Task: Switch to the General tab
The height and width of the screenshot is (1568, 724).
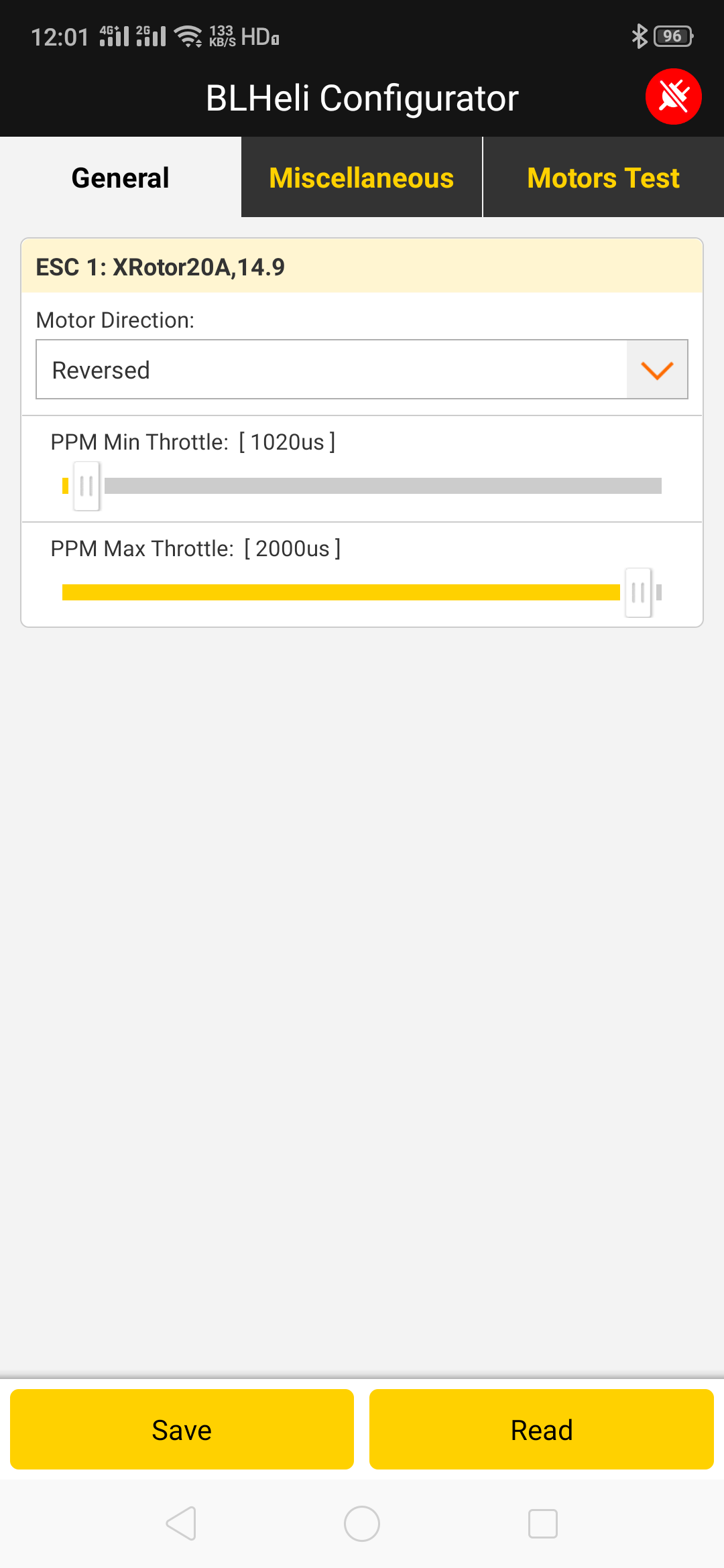Action: (121, 178)
